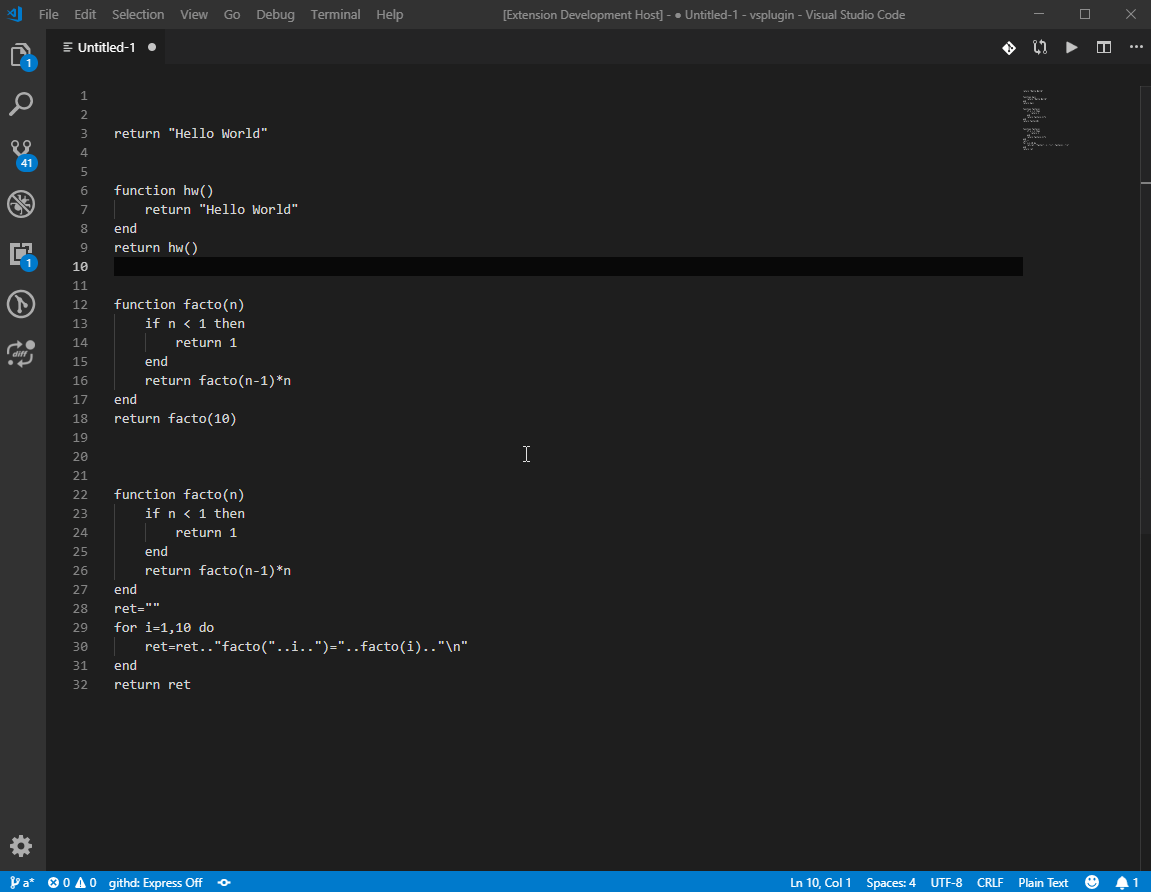Image resolution: width=1151 pixels, height=892 pixels.
Task: Open more editor actions with ellipsis menu
Action: coord(1135,47)
